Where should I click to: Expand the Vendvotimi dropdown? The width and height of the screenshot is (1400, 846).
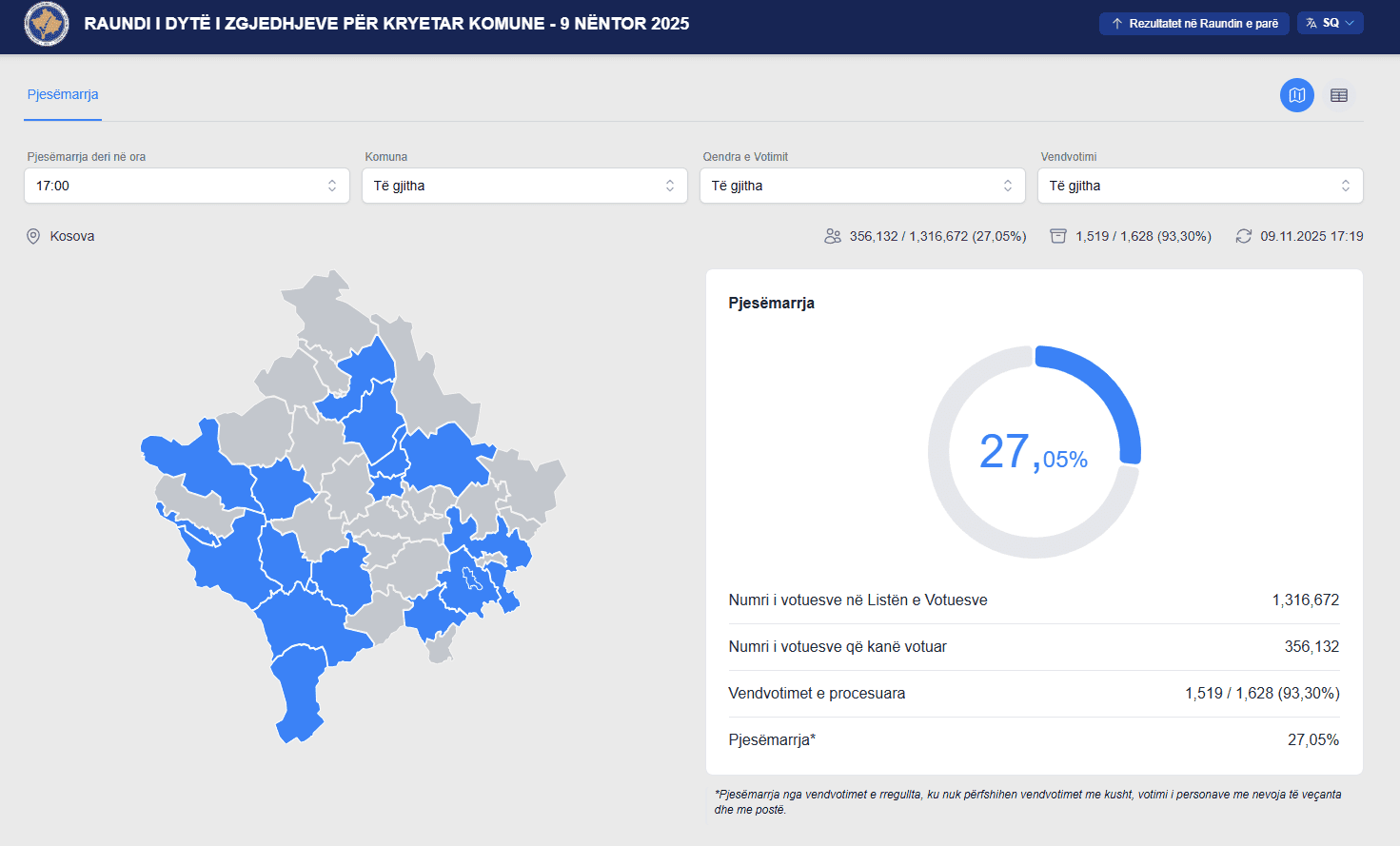(x=1200, y=186)
